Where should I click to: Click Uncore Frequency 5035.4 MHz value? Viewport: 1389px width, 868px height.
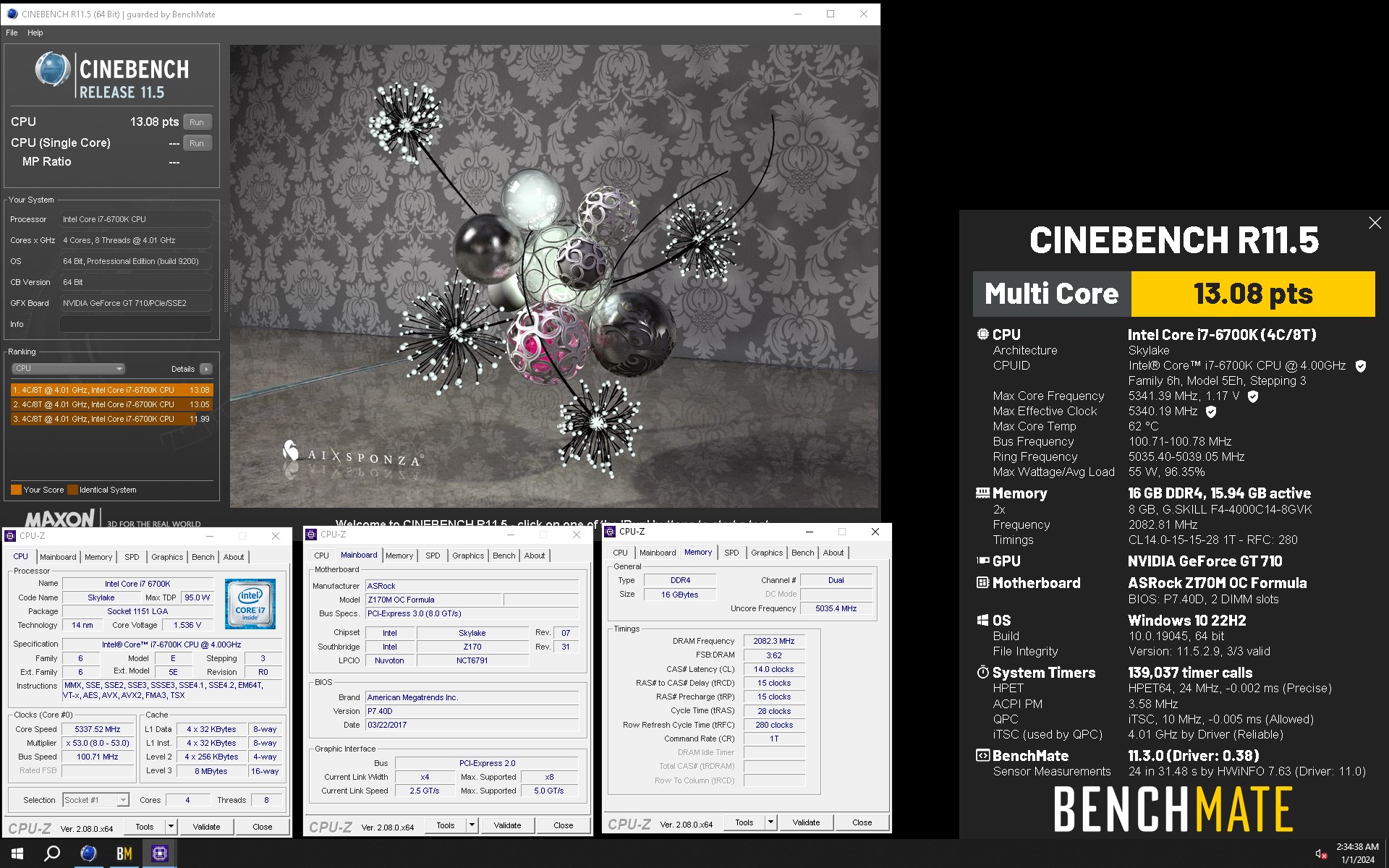pyautogui.click(x=836, y=608)
